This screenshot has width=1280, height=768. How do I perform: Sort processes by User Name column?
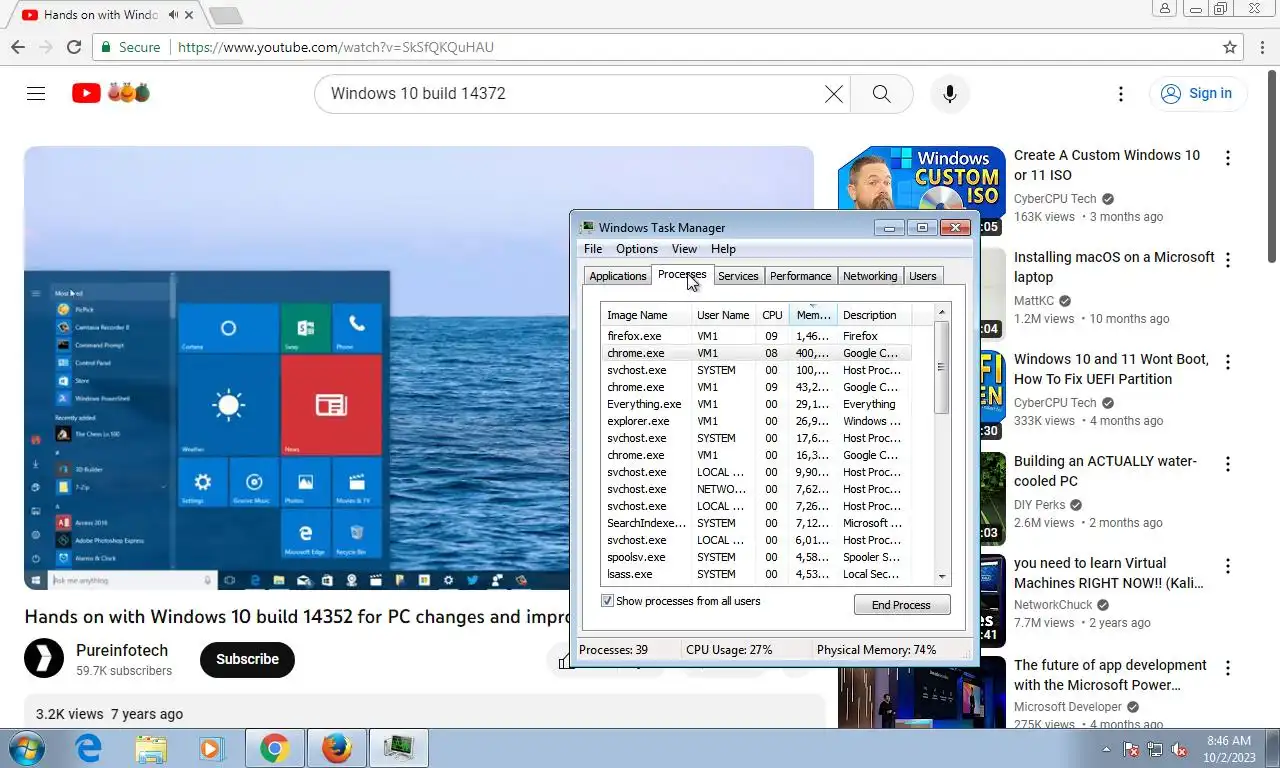pyautogui.click(x=723, y=315)
